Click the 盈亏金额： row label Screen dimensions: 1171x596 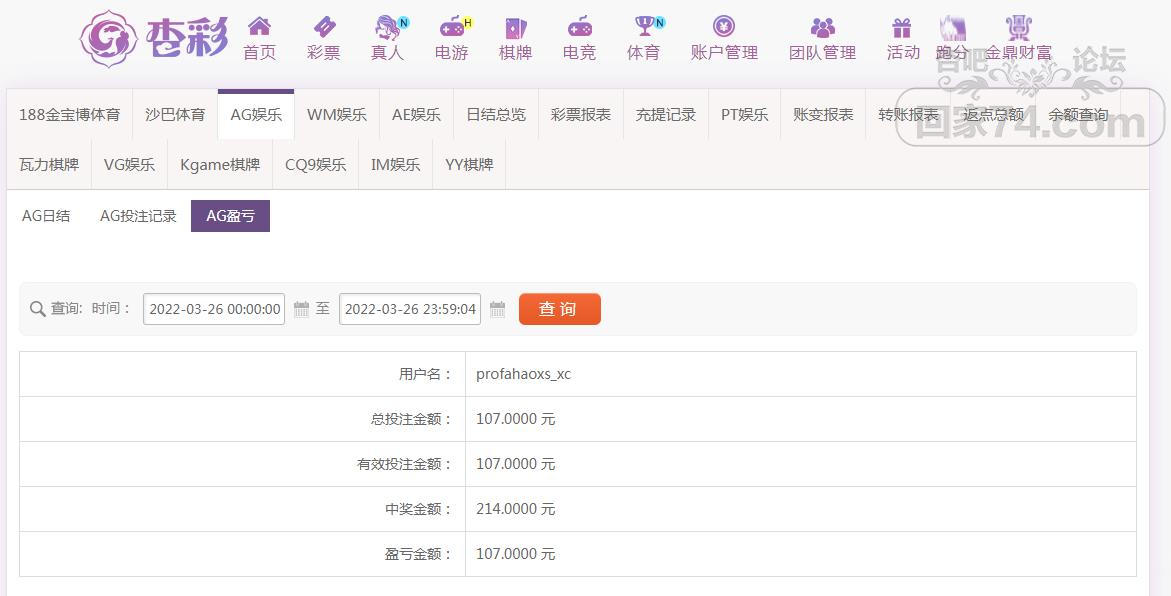click(x=419, y=553)
